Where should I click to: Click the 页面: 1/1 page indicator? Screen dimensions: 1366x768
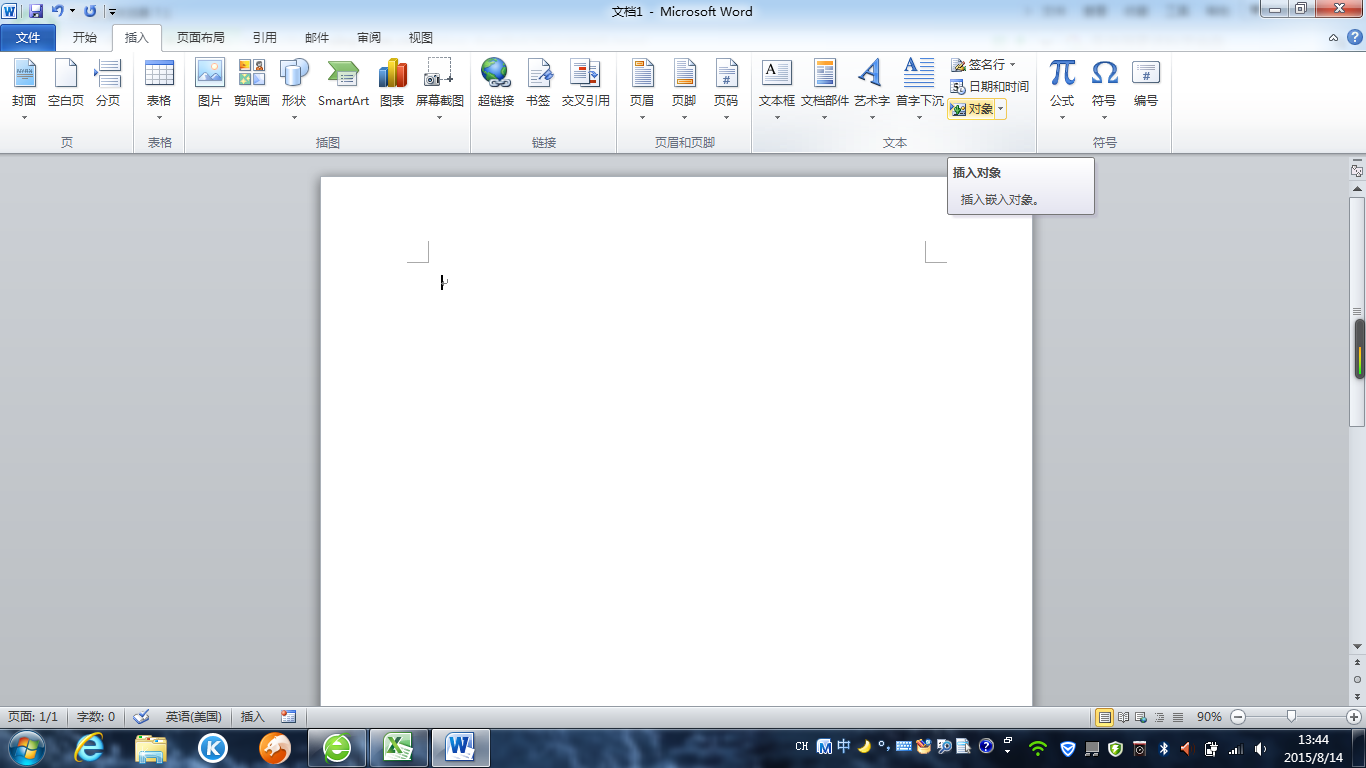point(33,717)
